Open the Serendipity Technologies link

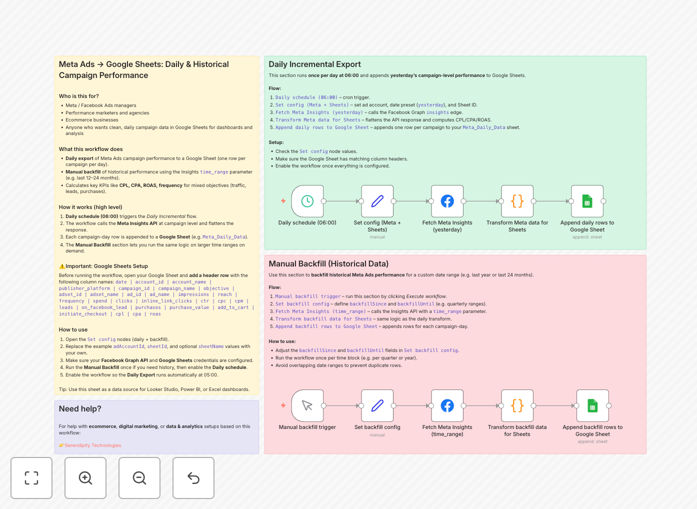tap(93, 445)
